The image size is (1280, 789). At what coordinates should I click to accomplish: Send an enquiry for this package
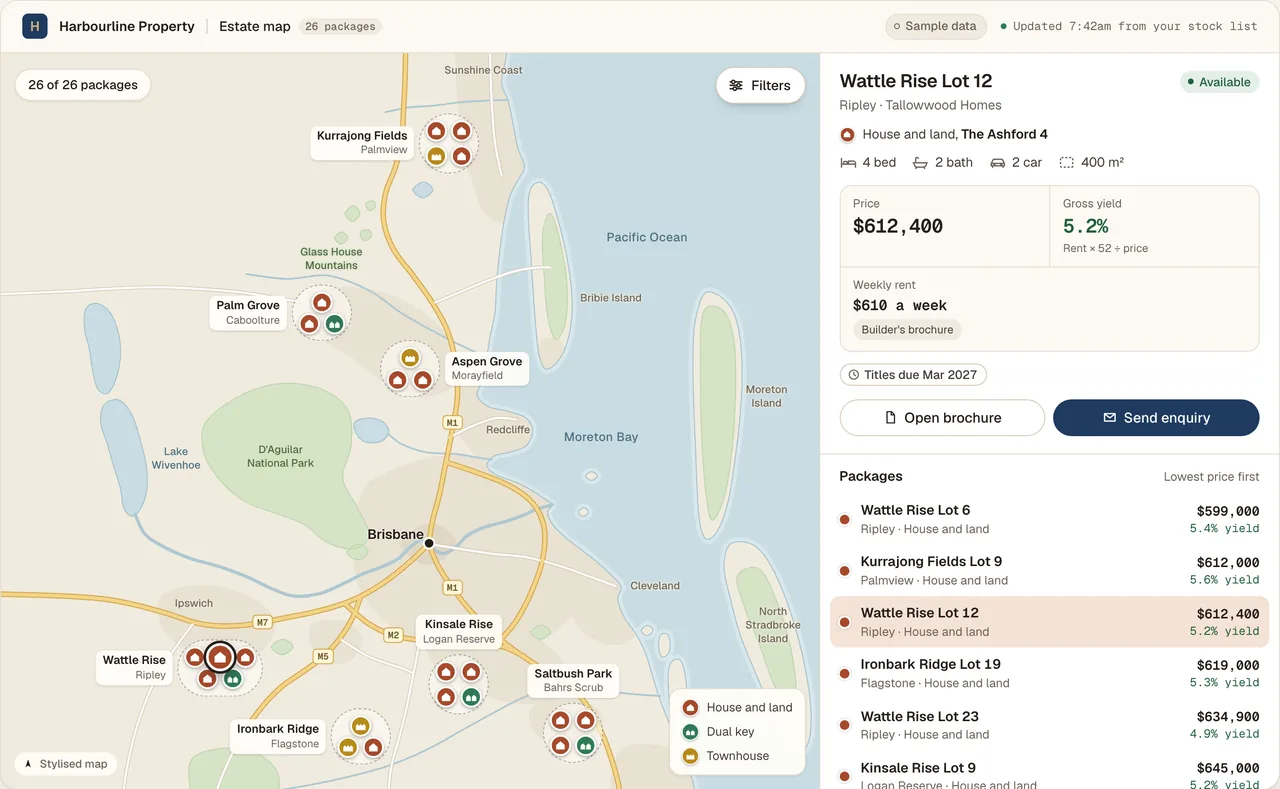click(x=1156, y=418)
